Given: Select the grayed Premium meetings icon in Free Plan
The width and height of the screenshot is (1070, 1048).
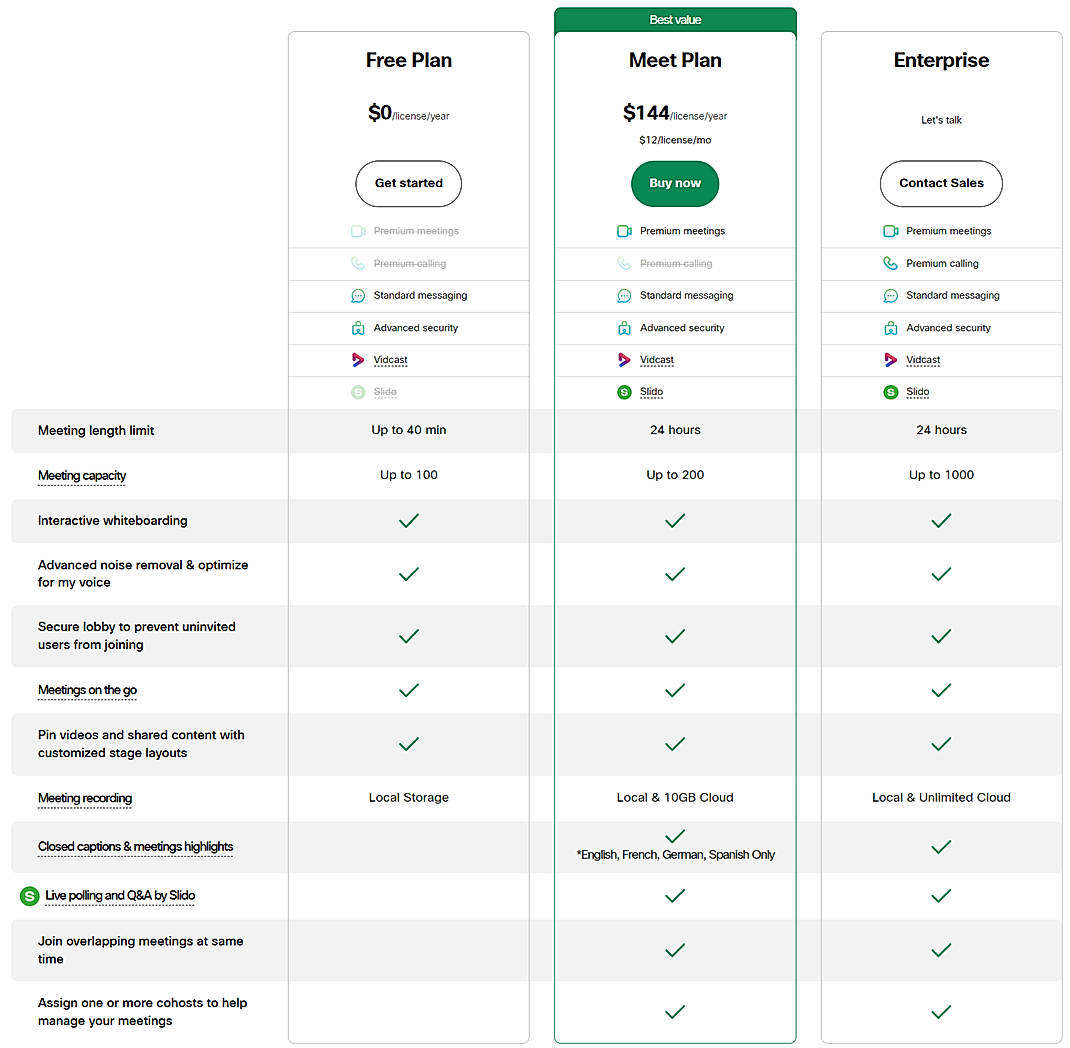Looking at the screenshot, I should point(358,231).
